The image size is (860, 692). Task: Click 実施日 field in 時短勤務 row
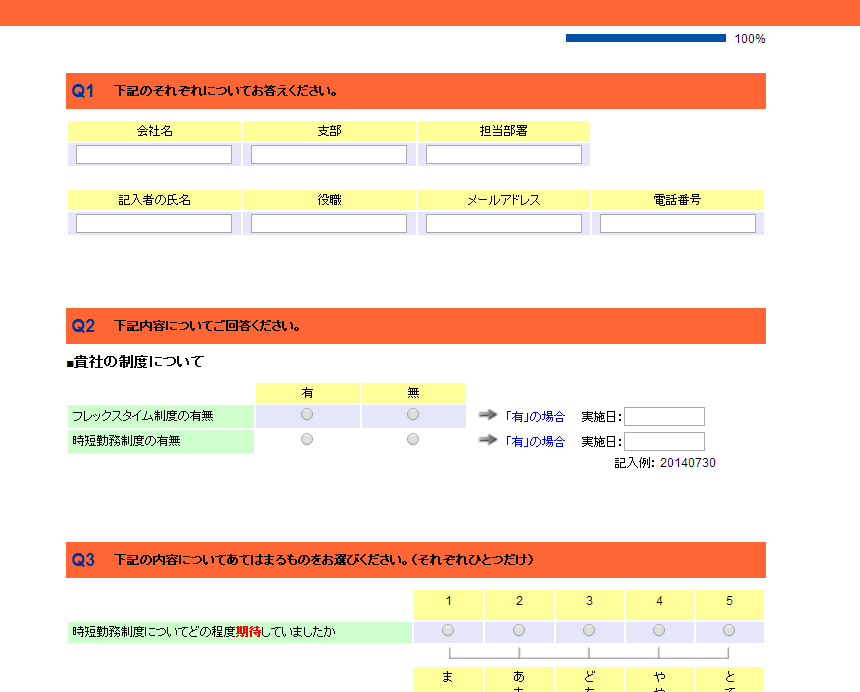click(664, 442)
